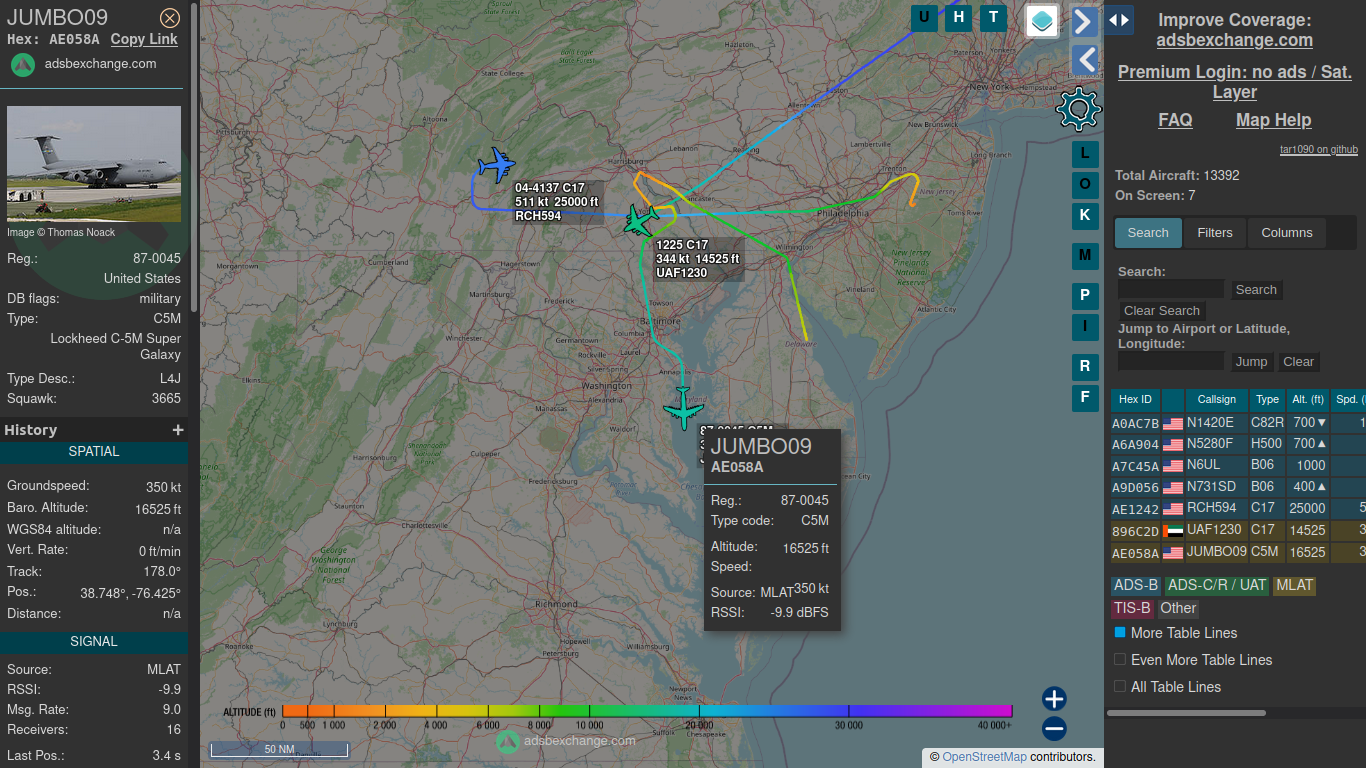
Task: Expand the History section plus icon
Action: click(x=178, y=430)
